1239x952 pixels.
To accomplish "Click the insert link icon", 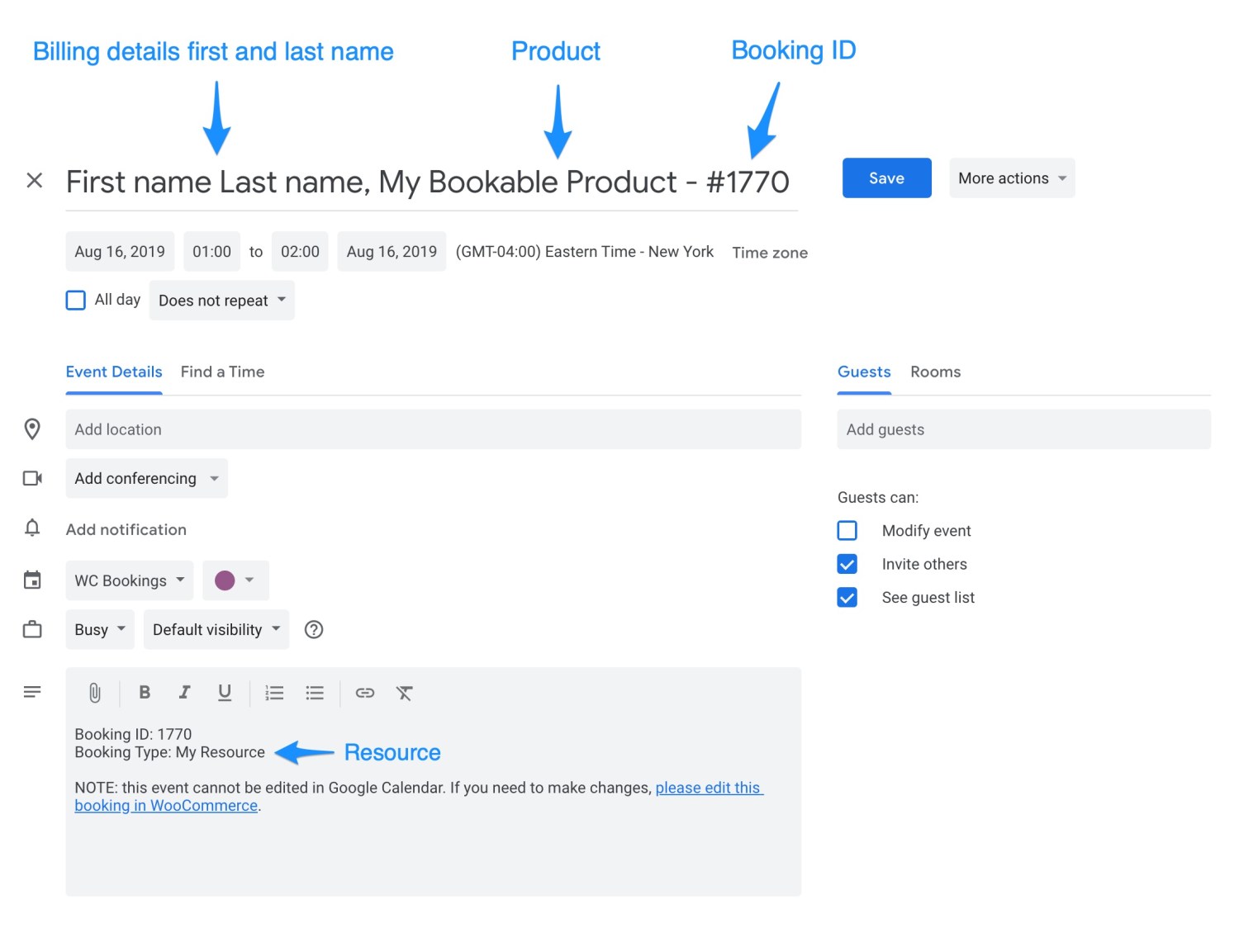I will tap(364, 693).
